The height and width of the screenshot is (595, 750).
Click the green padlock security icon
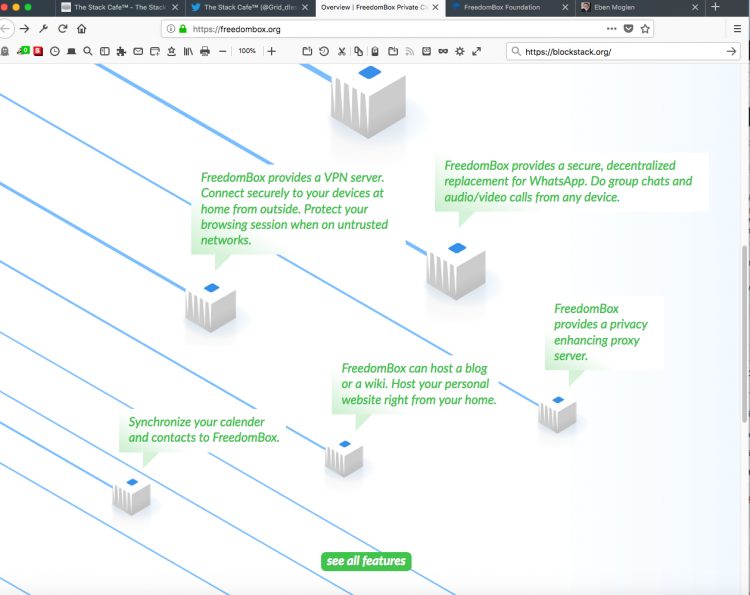(x=183, y=29)
